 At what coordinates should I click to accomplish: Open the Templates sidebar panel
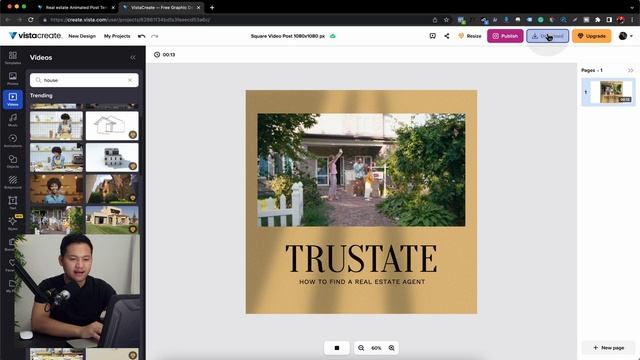pos(13,58)
